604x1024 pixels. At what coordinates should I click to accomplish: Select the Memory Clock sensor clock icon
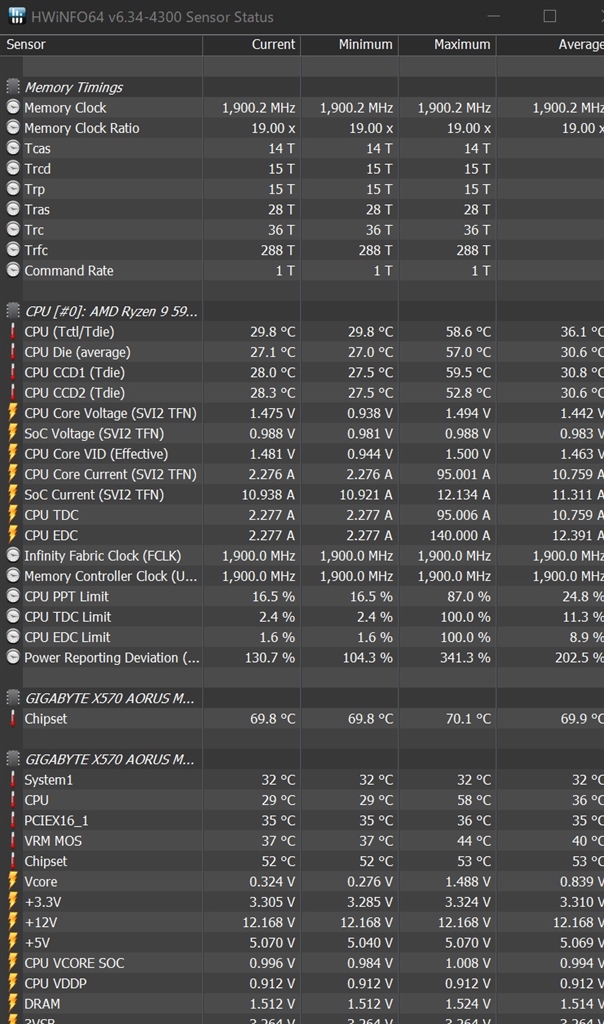tap(12, 107)
